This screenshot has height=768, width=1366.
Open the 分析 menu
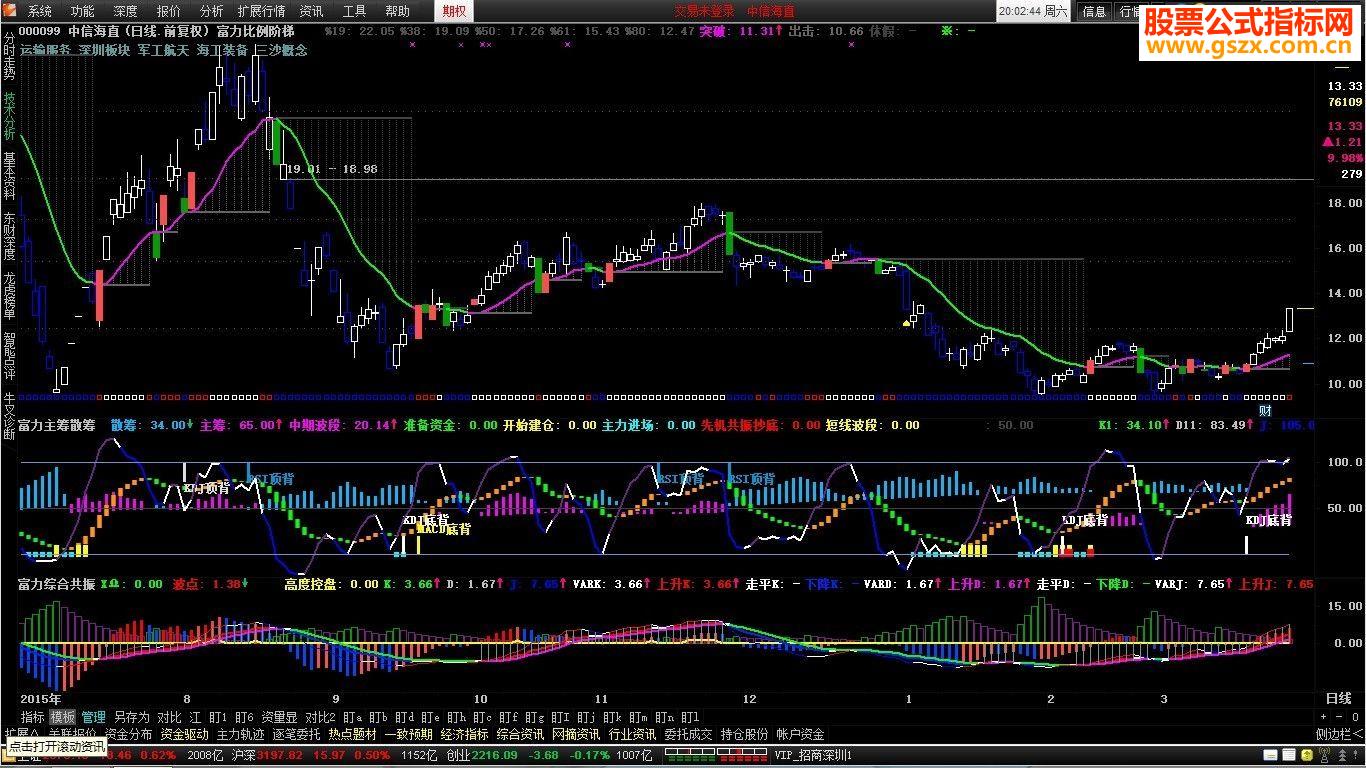click(212, 11)
